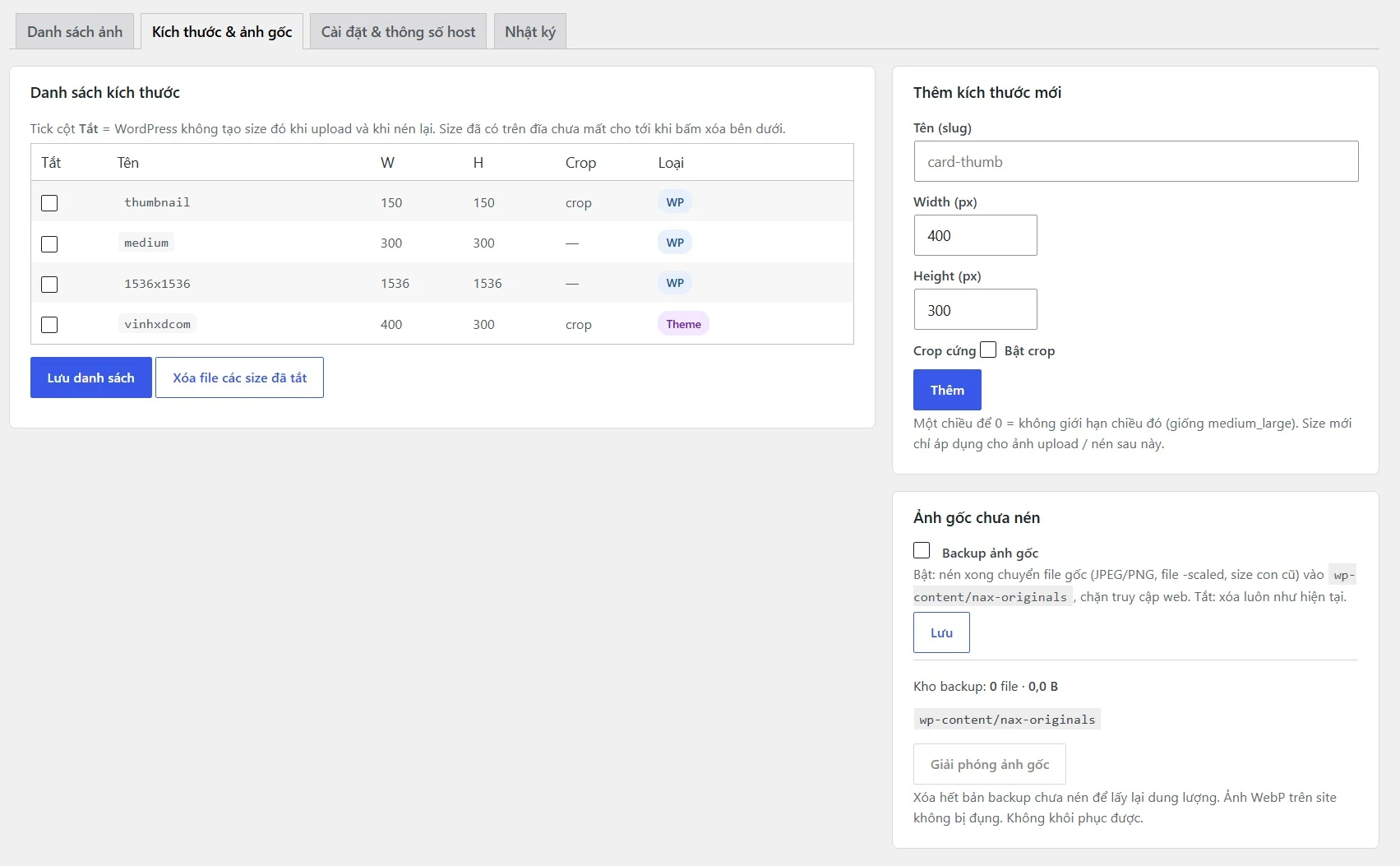This screenshot has width=1400, height=866.
Task: Focus the Width (px) input field
Action: 976,235
